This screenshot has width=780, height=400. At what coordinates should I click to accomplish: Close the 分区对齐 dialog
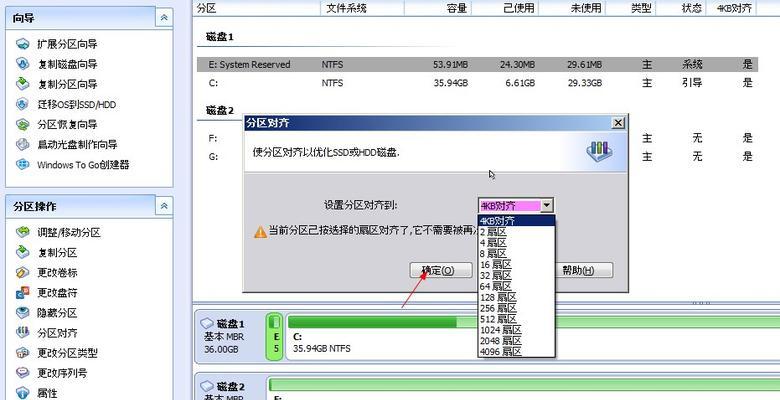tap(617, 123)
